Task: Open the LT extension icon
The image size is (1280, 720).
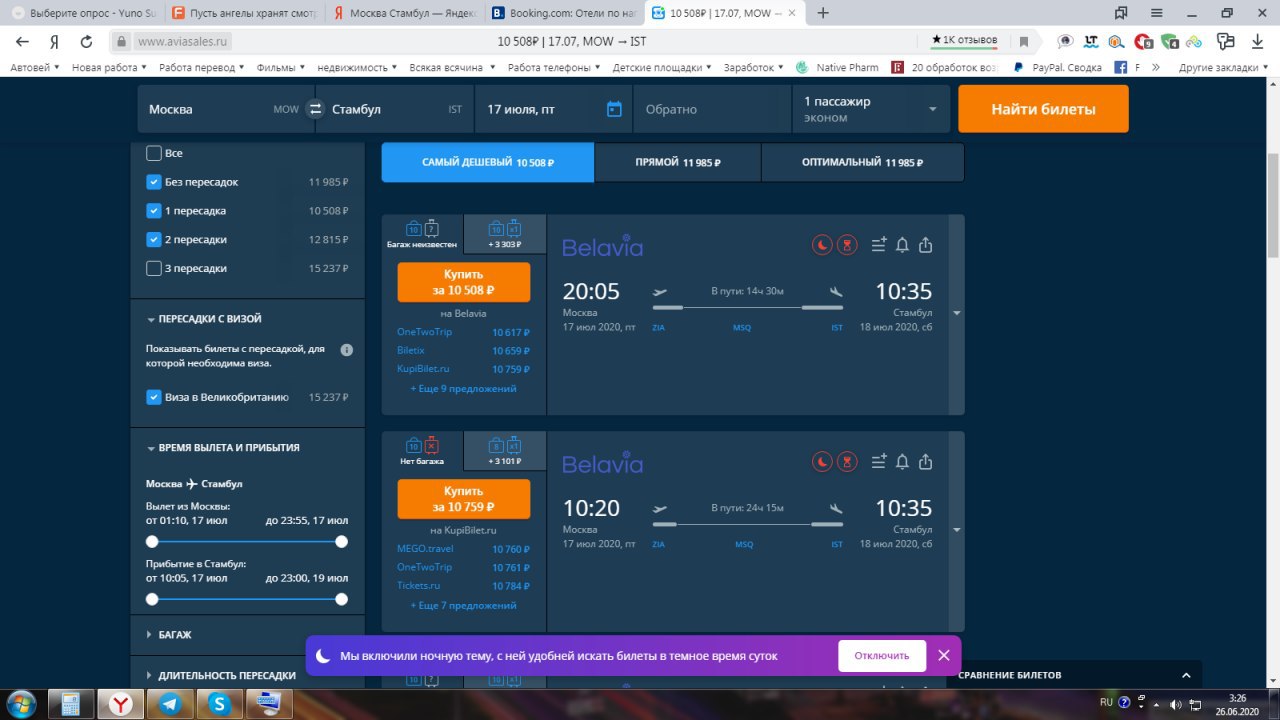Action: 1091,41
